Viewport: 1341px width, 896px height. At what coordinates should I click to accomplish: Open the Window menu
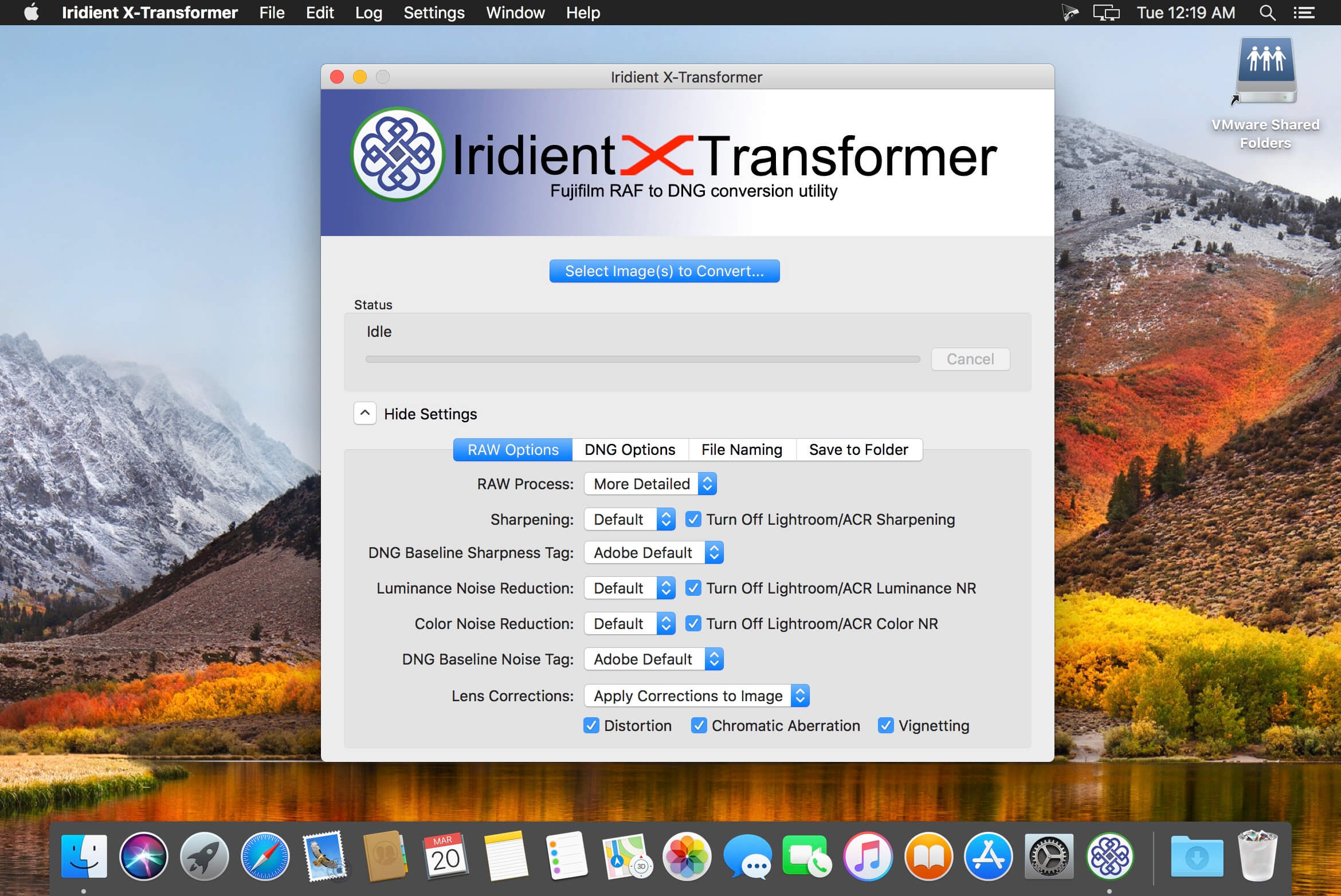coord(515,13)
